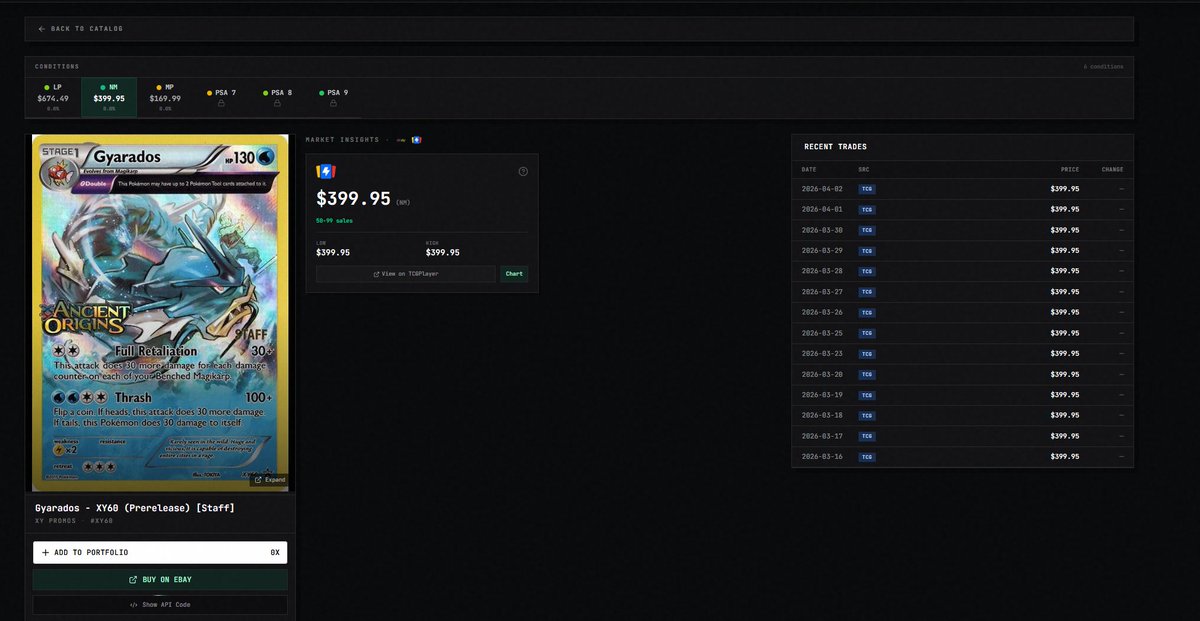Open the Chart button
The height and width of the screenshot is (621, 1200).
pos(514,273)
